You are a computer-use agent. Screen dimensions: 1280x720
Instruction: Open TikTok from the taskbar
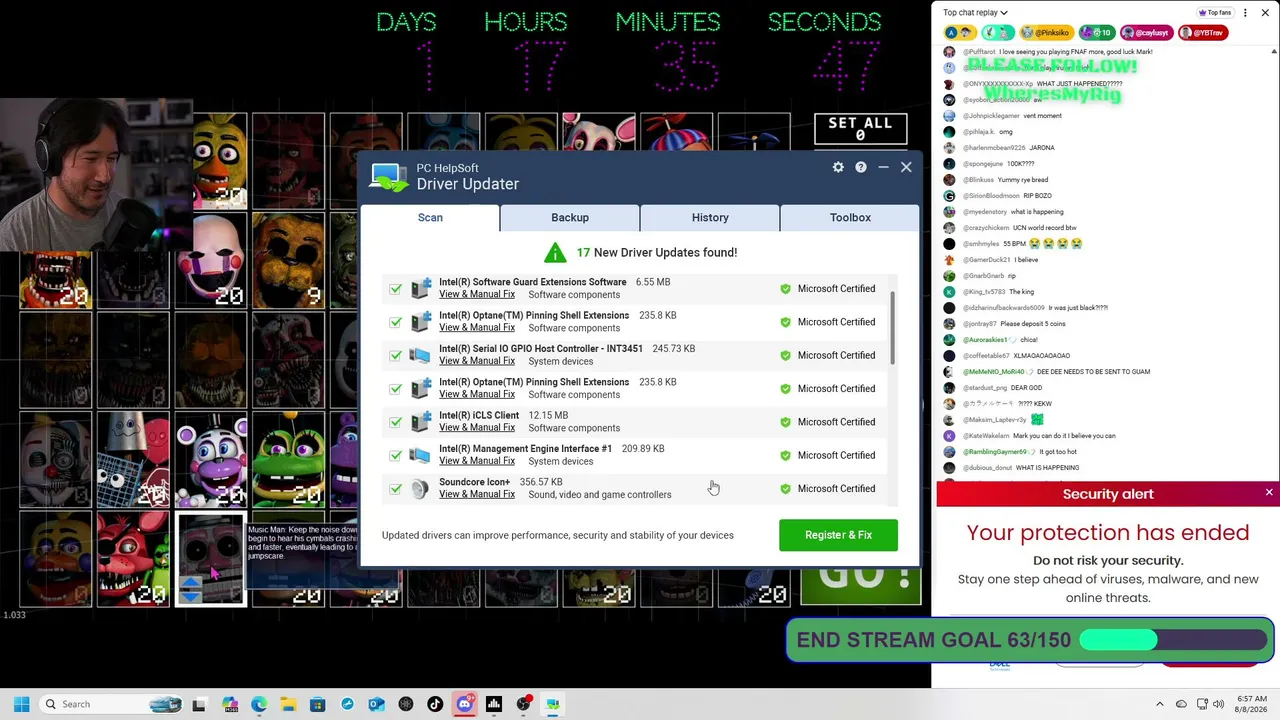tap(435, 704)
